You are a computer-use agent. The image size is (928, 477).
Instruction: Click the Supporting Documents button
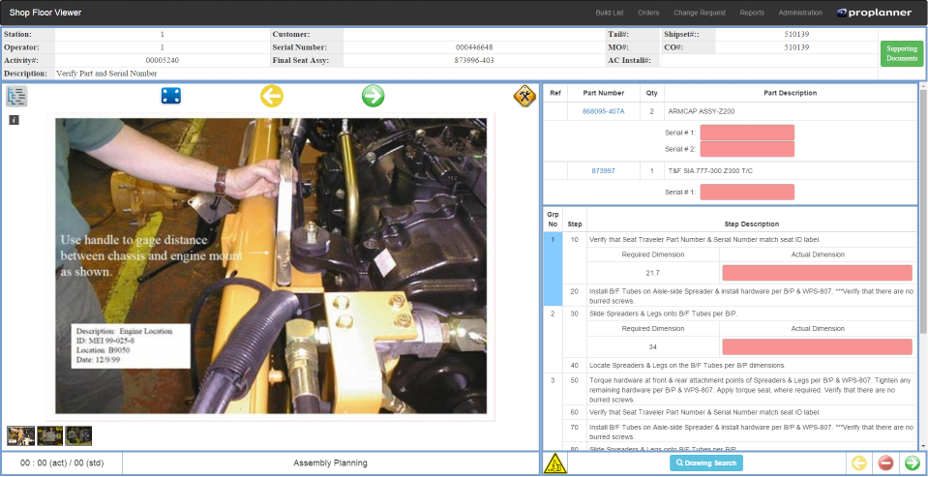click(901, 54)
